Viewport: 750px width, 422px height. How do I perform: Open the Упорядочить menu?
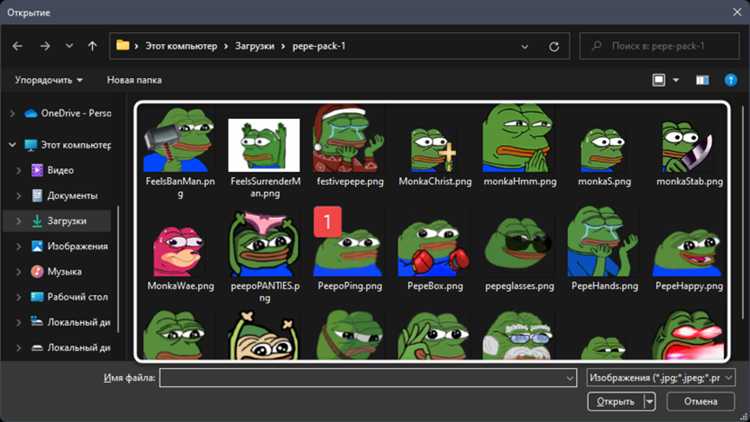[x=48, y=80]
